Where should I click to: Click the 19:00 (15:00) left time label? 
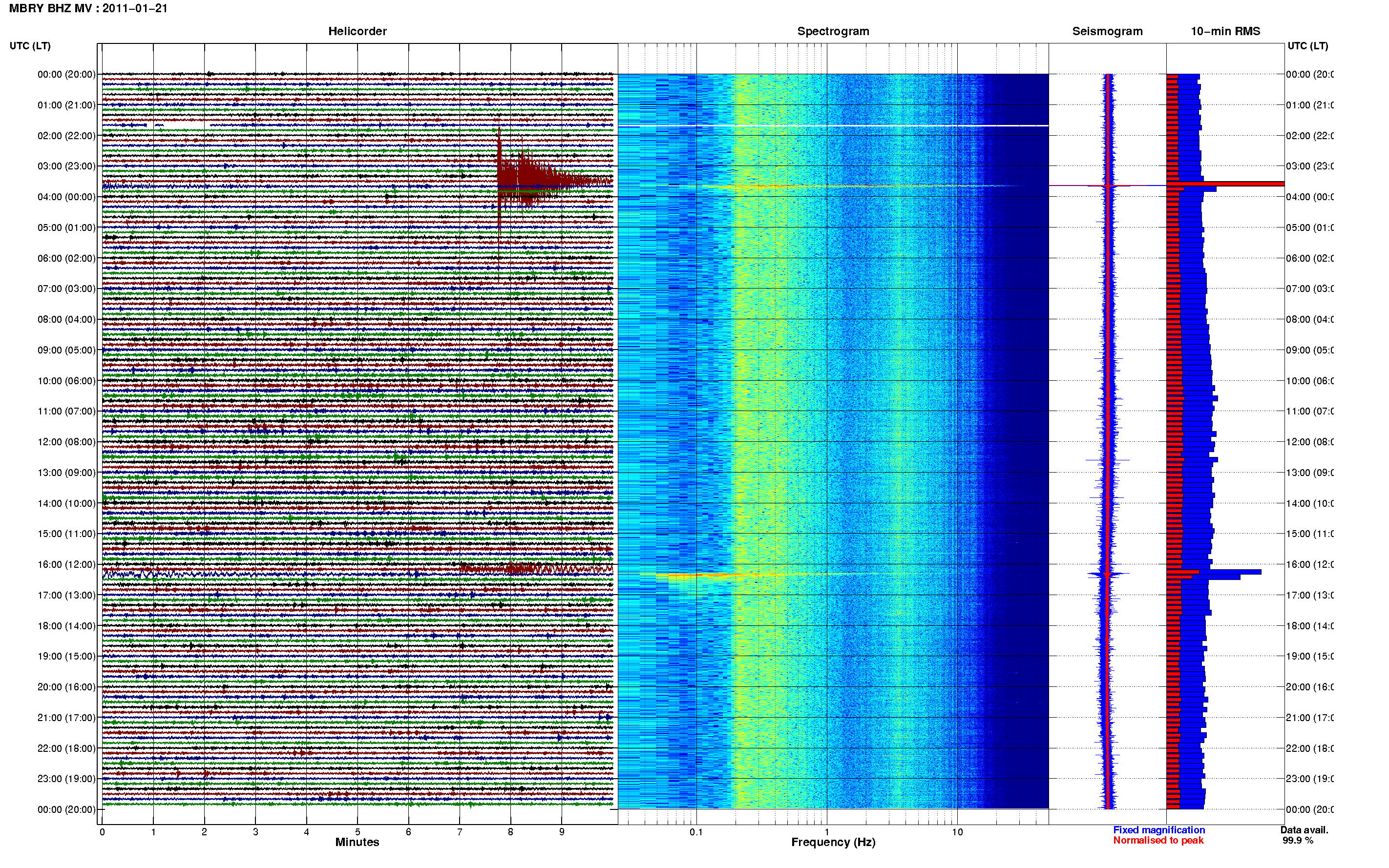tap(66, 656)
